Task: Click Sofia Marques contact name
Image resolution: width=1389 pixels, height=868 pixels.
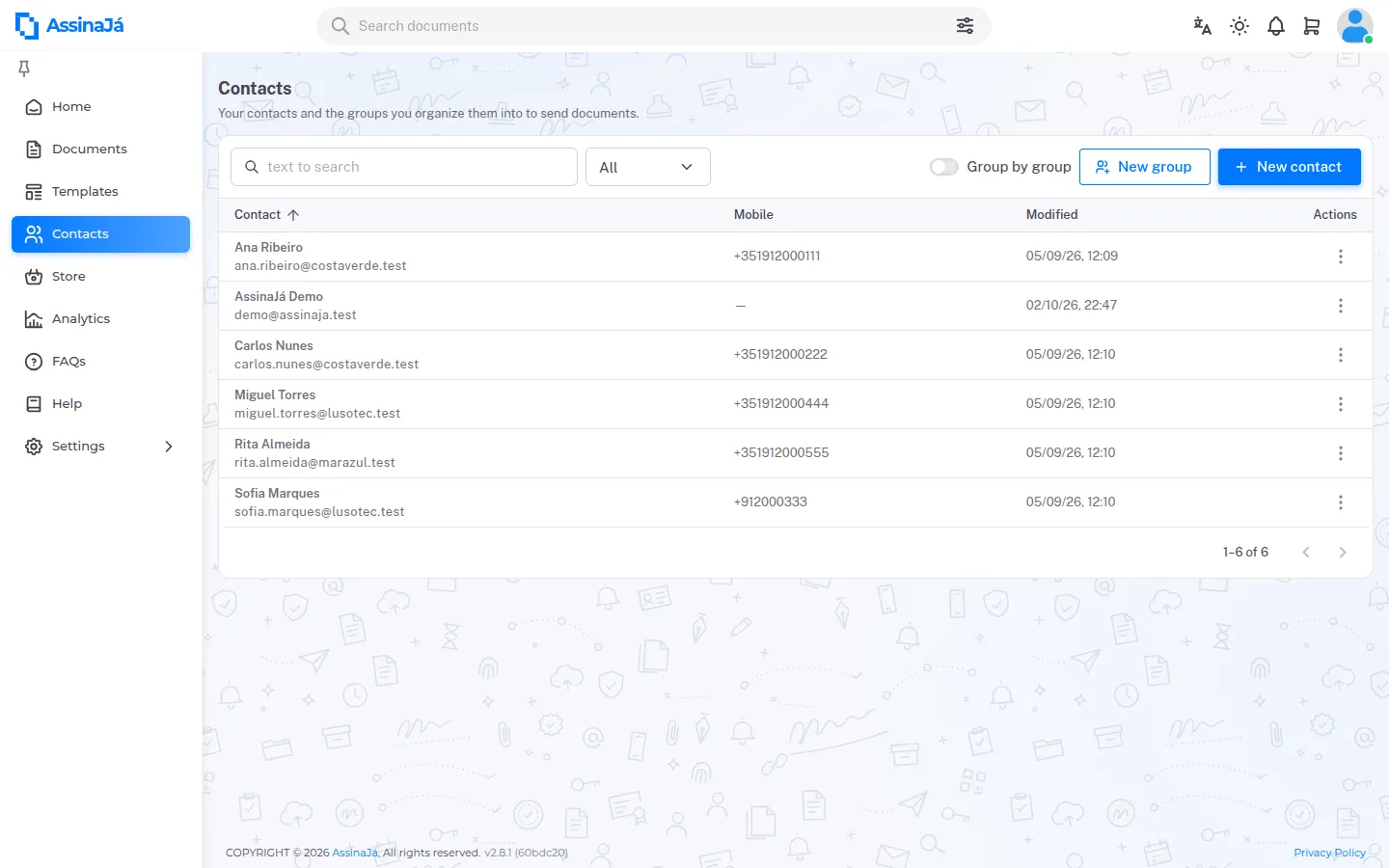Action: [277, 494]
